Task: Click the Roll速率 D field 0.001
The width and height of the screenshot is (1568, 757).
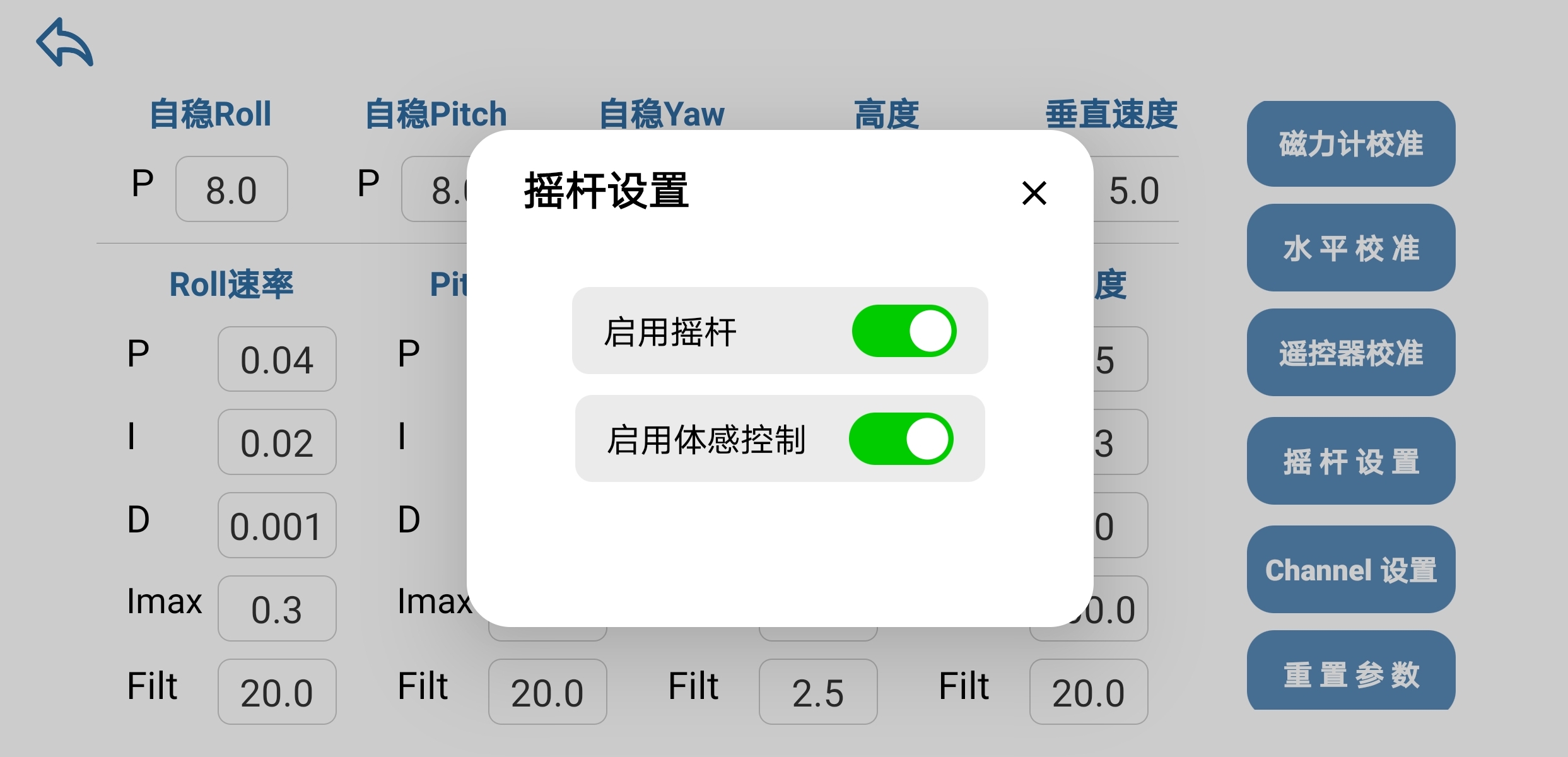Action: [x=277, y=525]
